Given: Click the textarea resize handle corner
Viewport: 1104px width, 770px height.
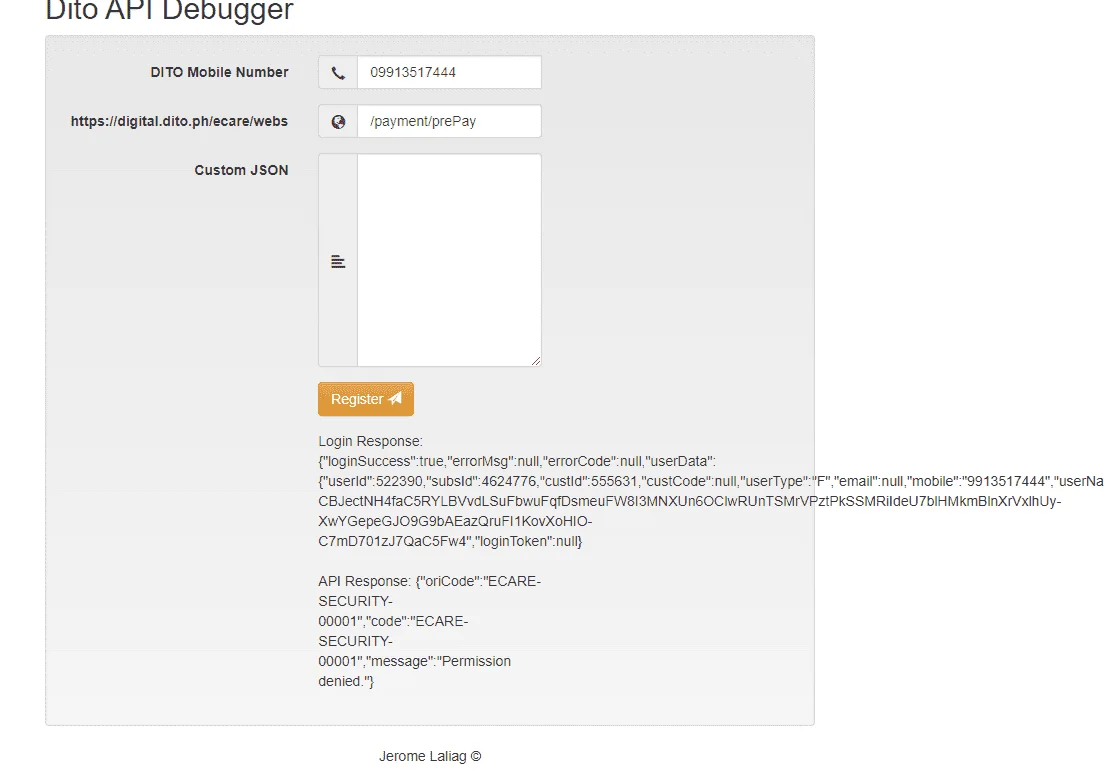Looking at the screenshot, I should click(536, 361).
